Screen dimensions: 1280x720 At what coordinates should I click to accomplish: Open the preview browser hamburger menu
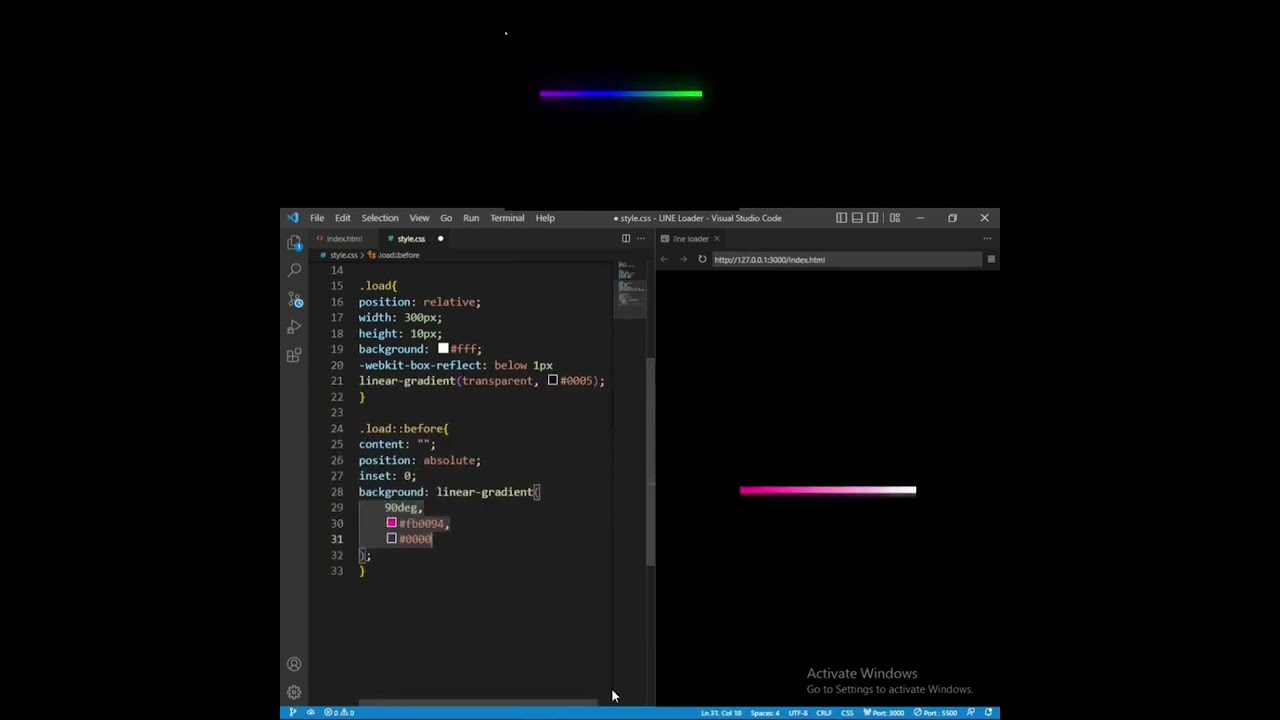coord(991,259)
